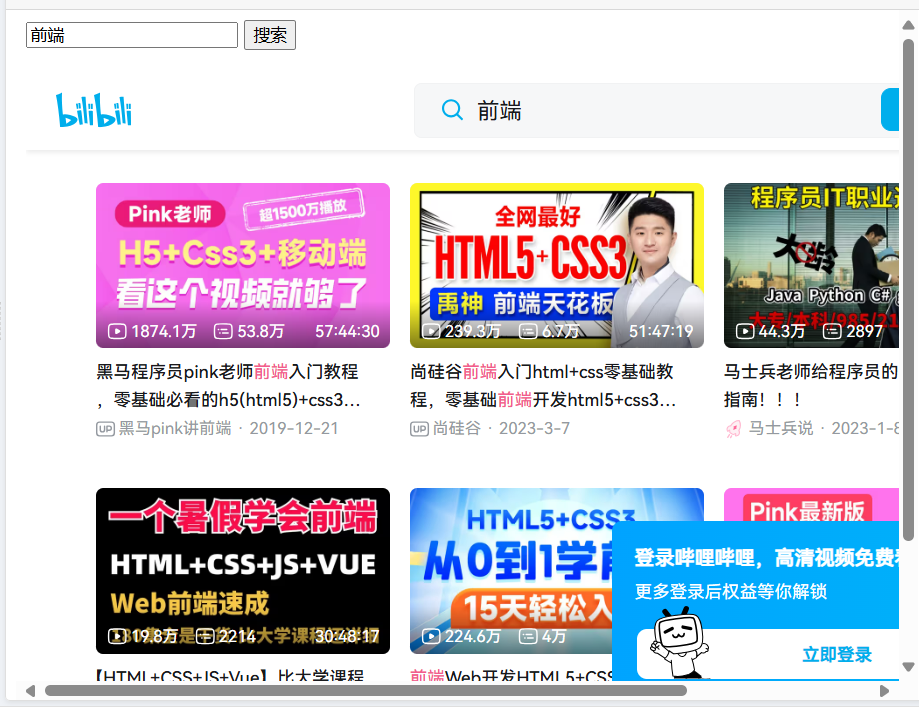Click the 立即登录 login button

[836, 654]
